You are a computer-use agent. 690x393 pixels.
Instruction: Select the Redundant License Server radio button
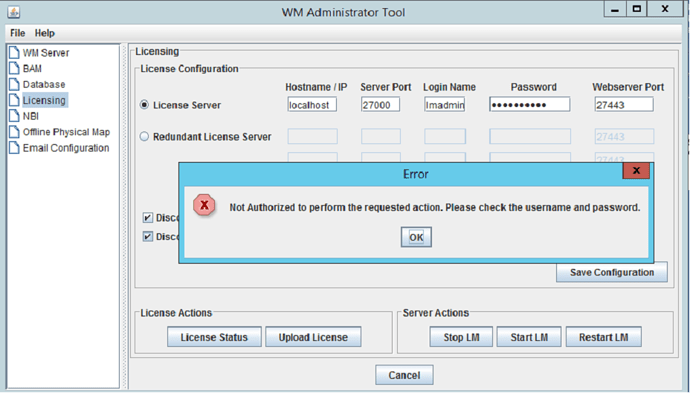(144, 136)
